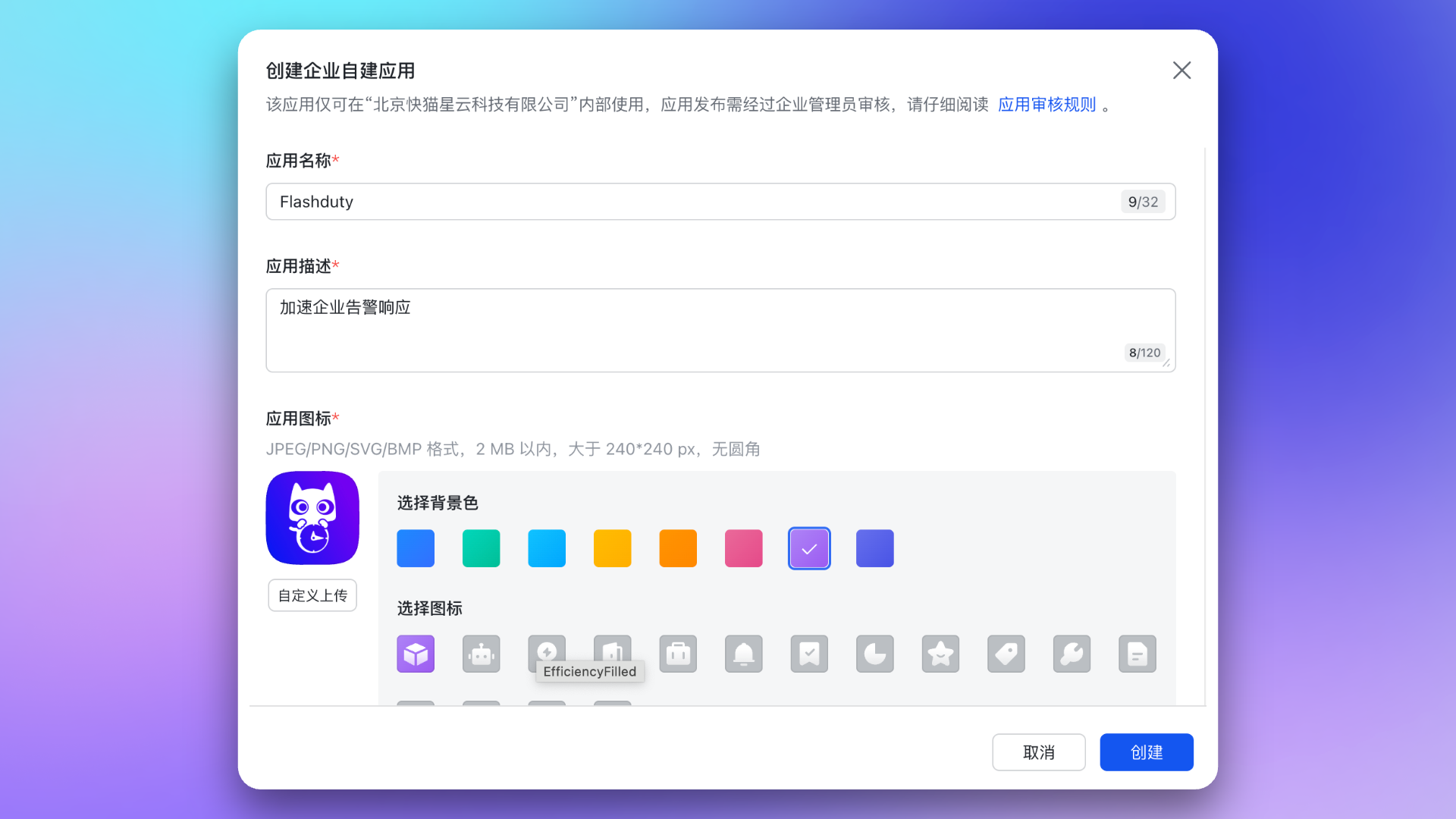Choose the wrench tool icon
1456x819 pixels.
(1072, 654)
